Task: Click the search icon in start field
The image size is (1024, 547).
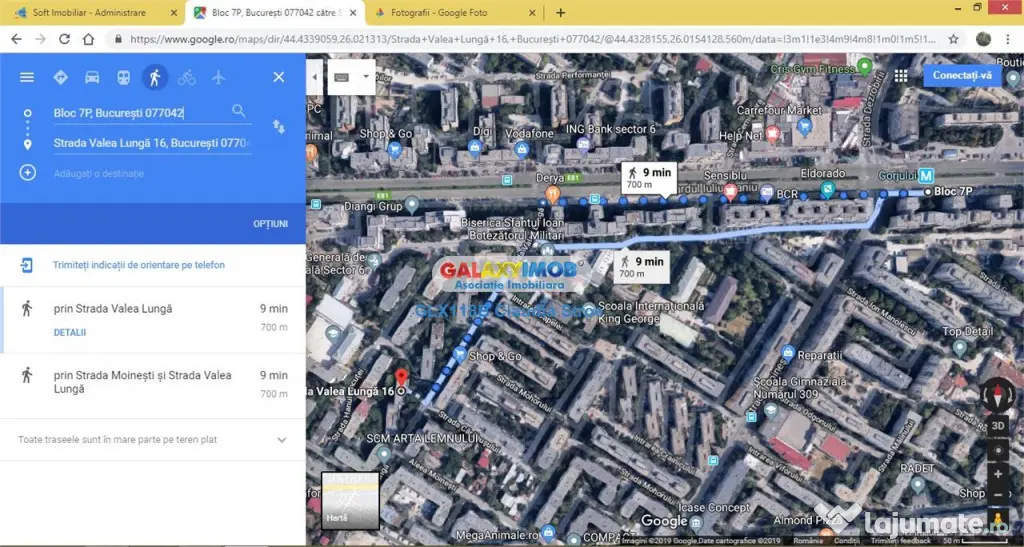Action: click(239, 111)
